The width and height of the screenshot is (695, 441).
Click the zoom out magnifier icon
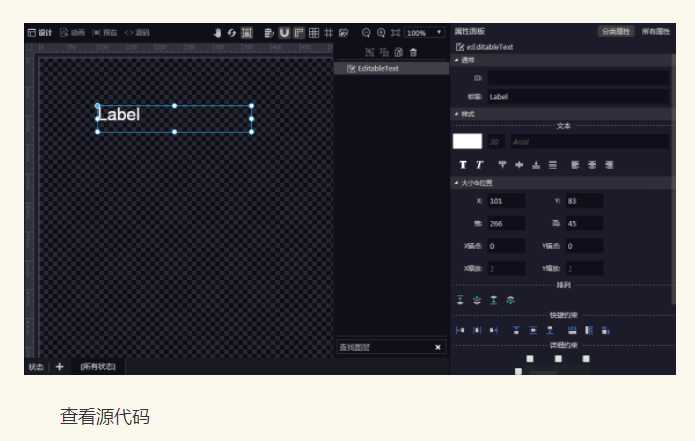point(366,33)
